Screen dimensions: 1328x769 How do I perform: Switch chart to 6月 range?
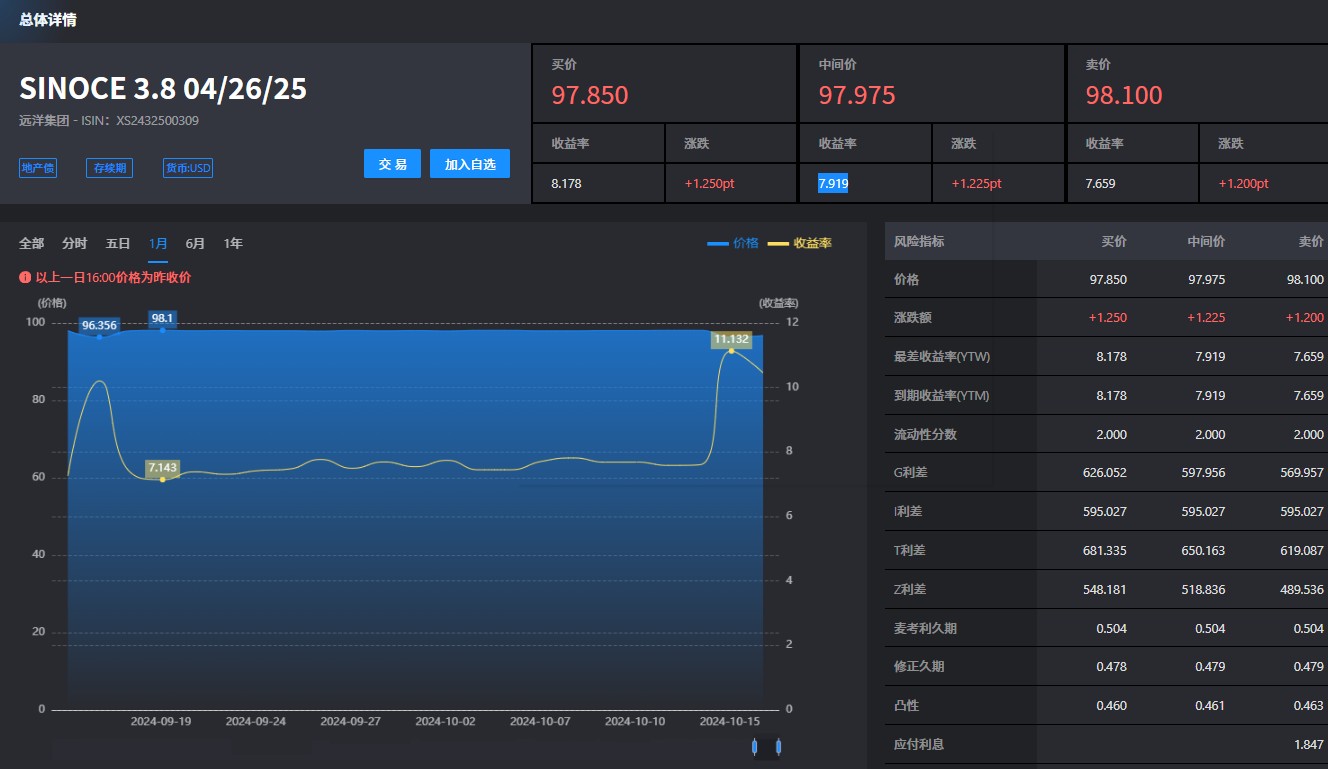click(x=195, y=243)
